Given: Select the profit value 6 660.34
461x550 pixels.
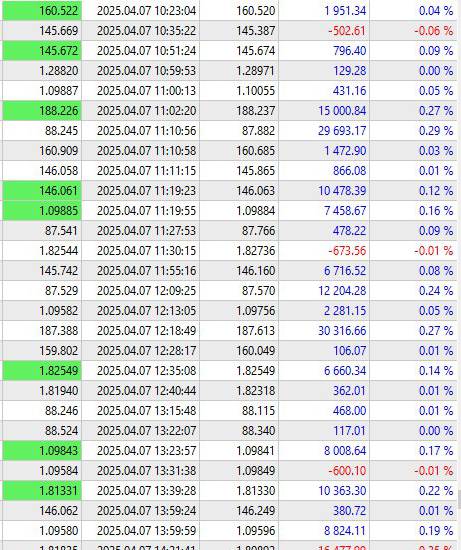Looking at the screenshot, I should coord(345,370).
